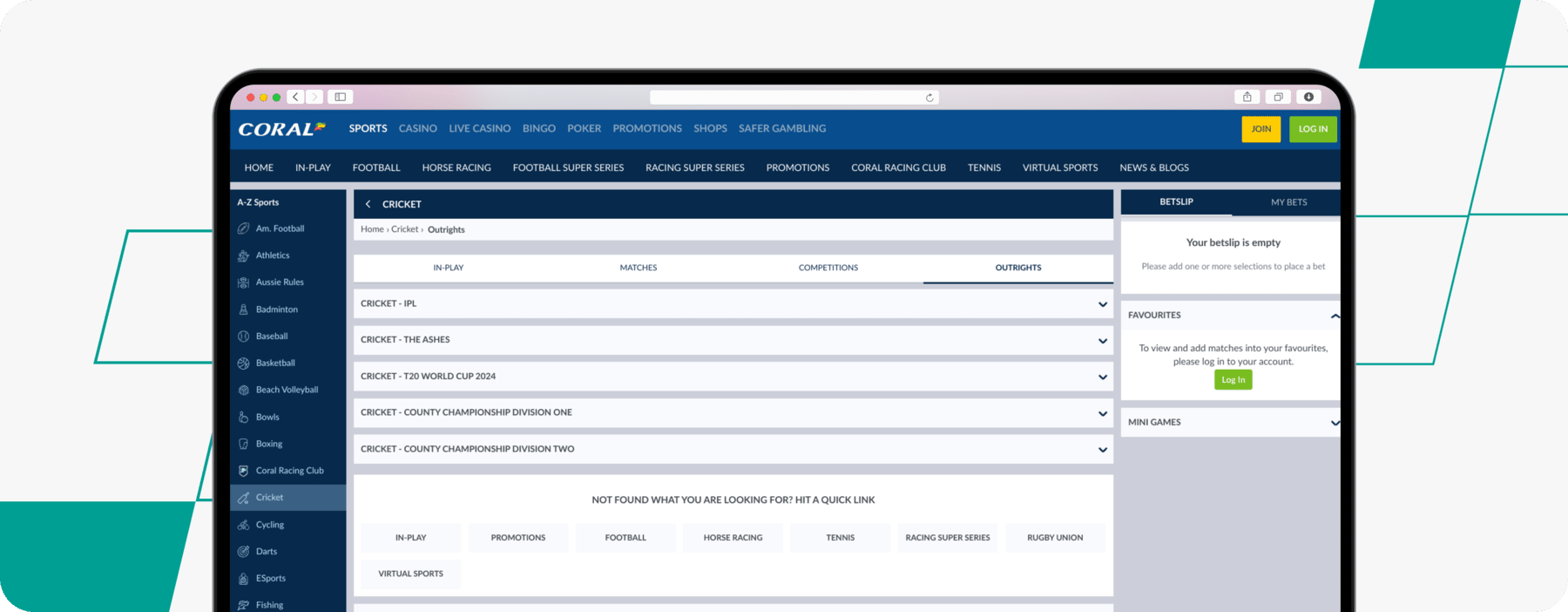Click the browser forward arrow

314,97
